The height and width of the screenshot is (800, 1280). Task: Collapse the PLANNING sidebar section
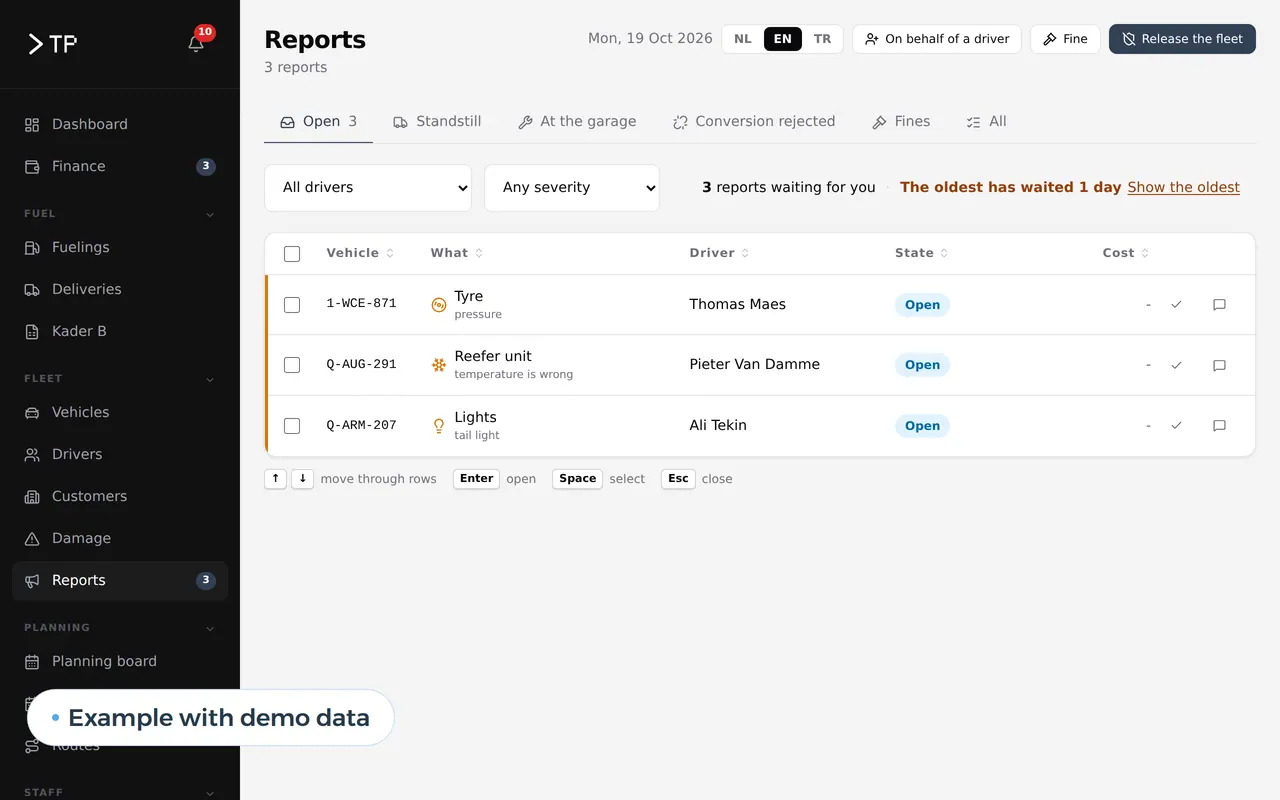[x=210, y=628]
